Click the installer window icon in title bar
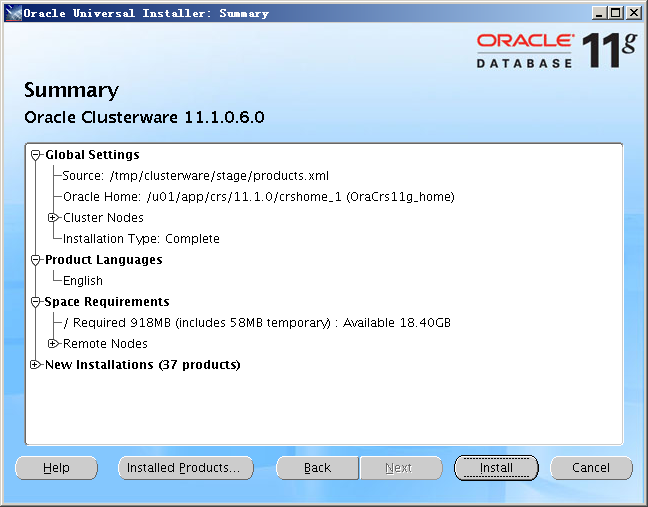The image size is (648, 507). [x=12, y=13]
